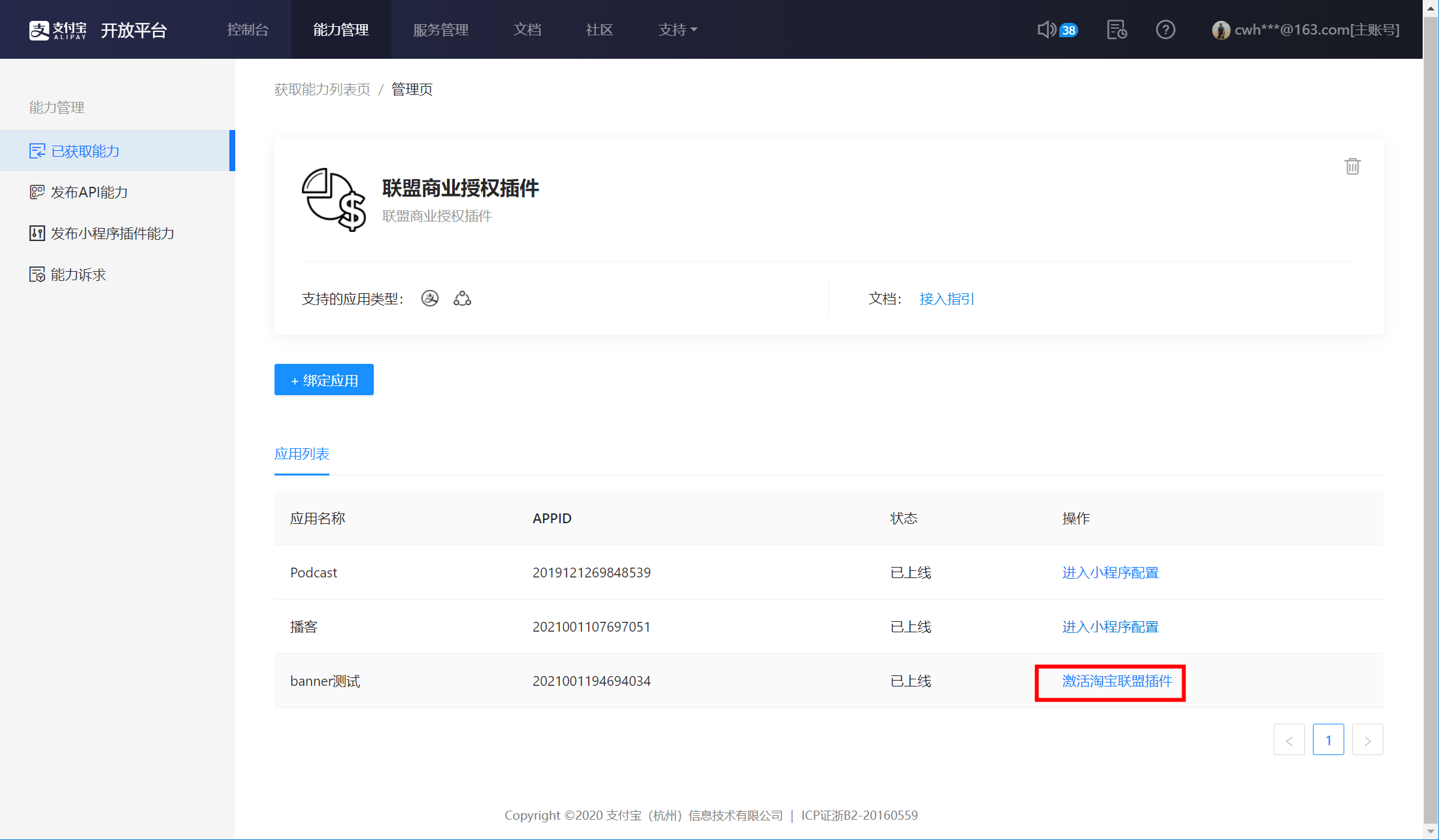
Task: Click the 已获取能力 sidebar icon
Action: click(37, 151)
